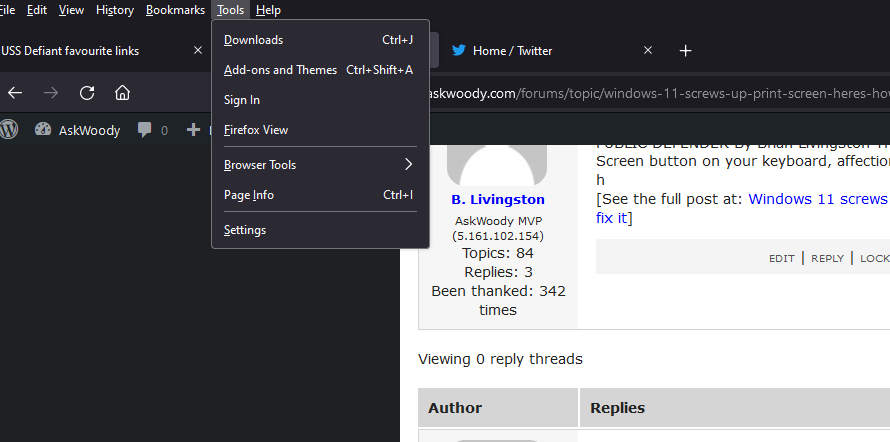
Task: Reload the current page
Action: pos(87,93)
